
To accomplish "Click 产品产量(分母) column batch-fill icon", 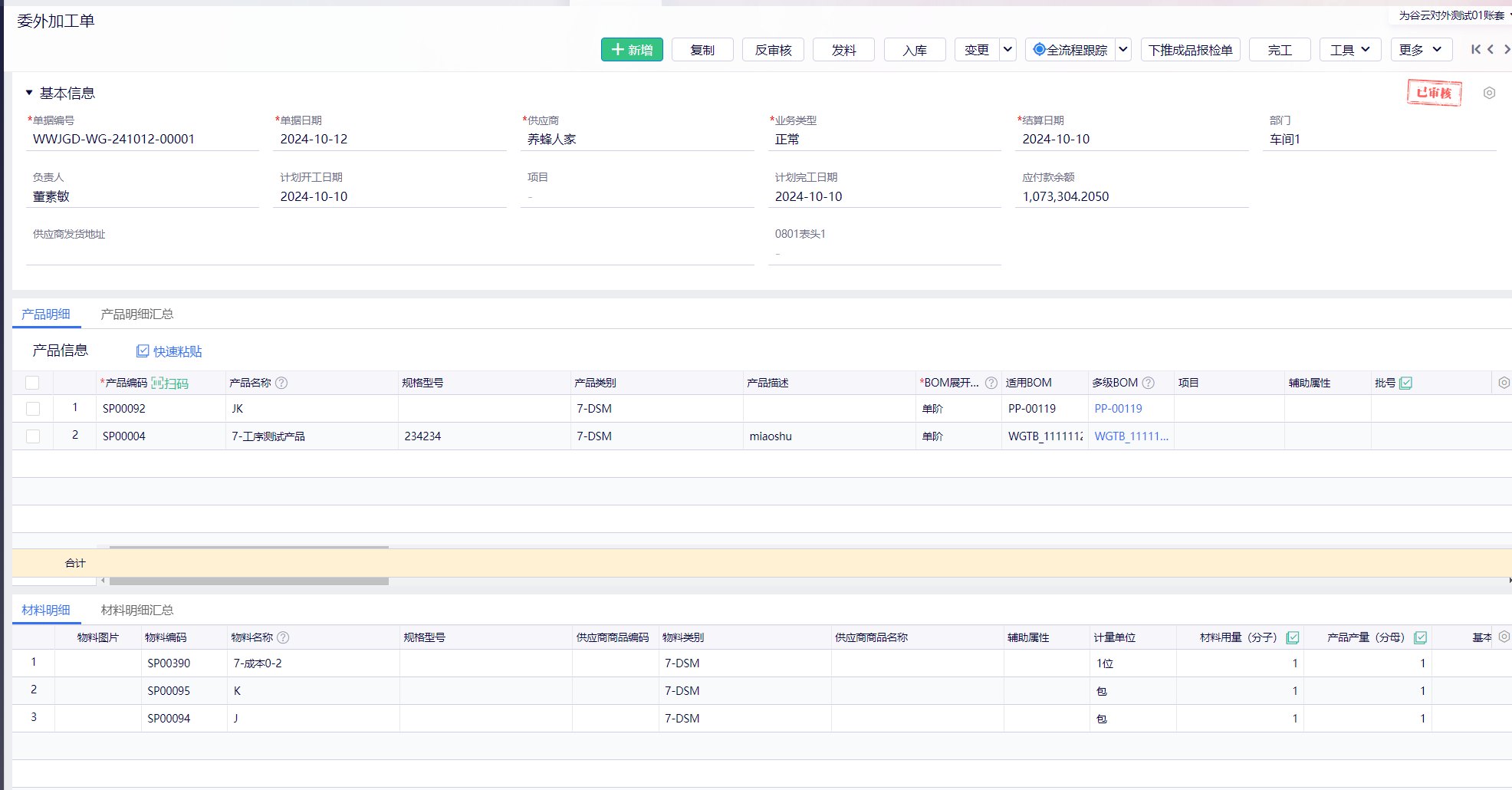I will pos(1420,637).
